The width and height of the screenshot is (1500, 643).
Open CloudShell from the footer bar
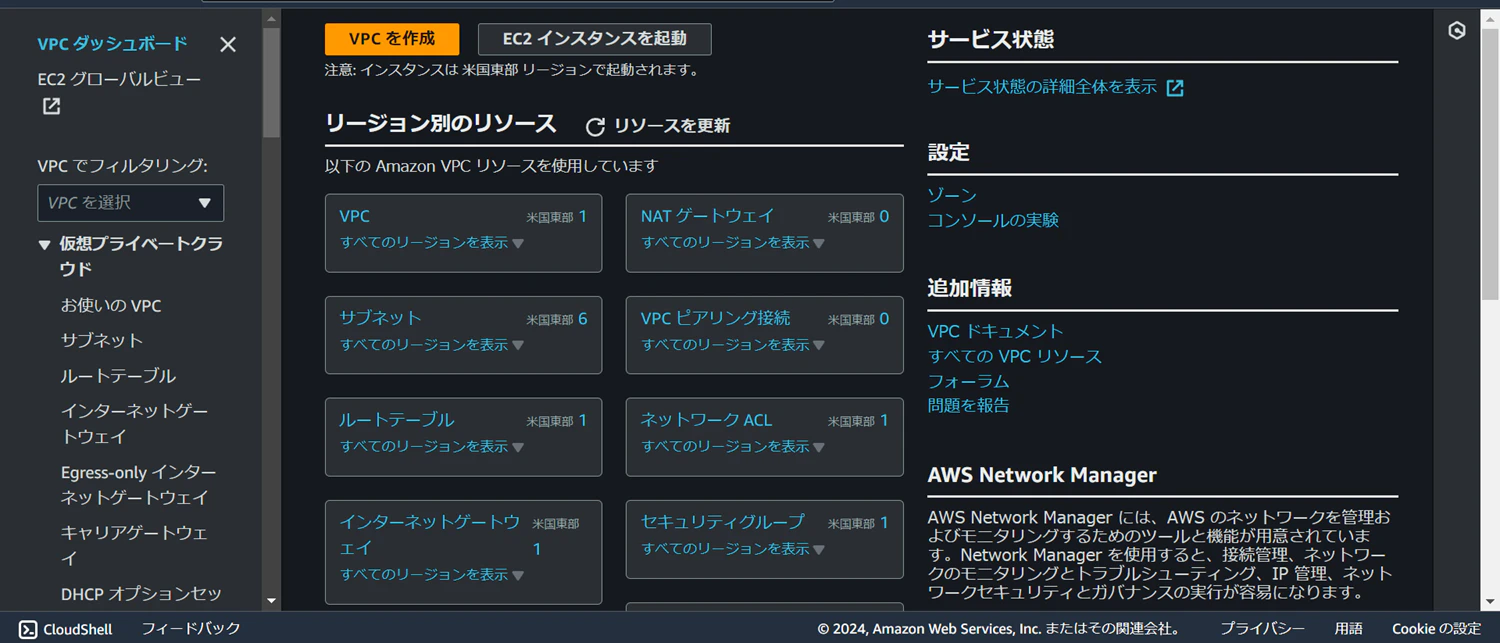click(66, 629)
